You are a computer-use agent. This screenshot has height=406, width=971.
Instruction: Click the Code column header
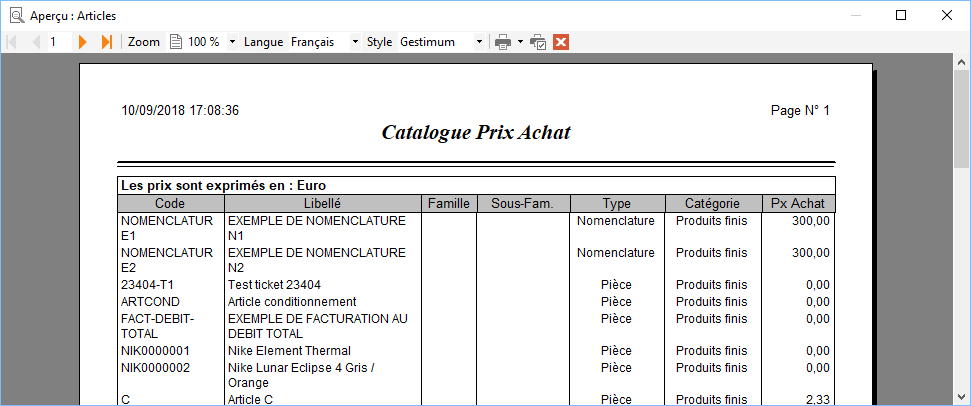pos(170,203)
